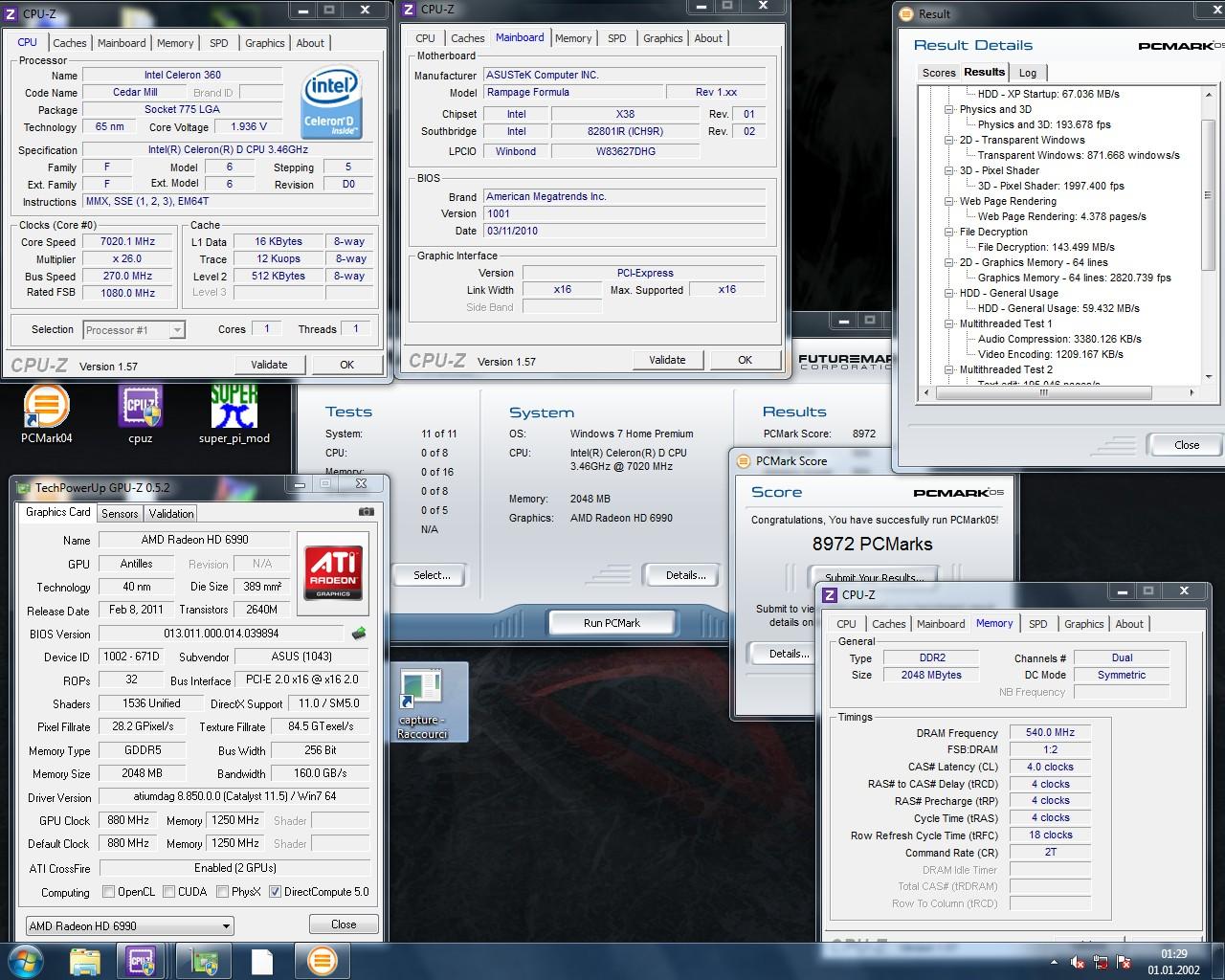This screenshot has height=980, width=1225.
Task: Open the AMD Radeon HD 6990 GPU dropdown
Action: pyautogui.click(x=129, y=926)
